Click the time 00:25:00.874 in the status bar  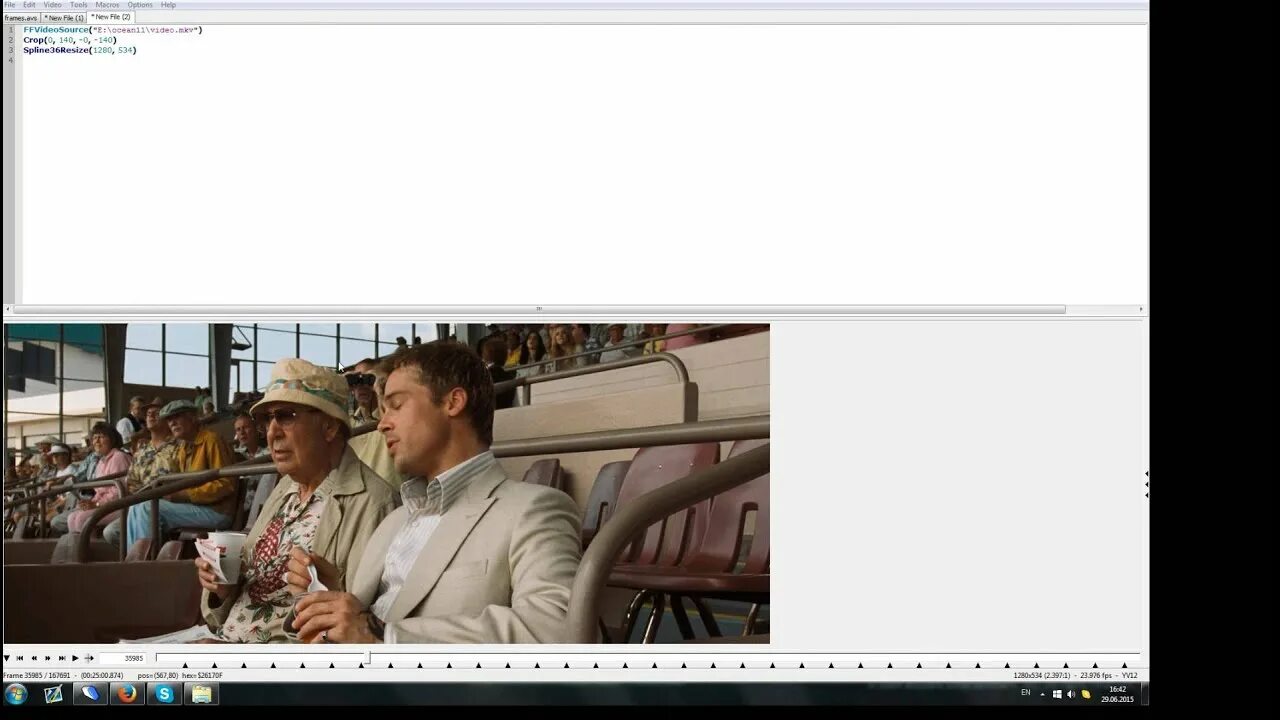[x=103, y=676]
